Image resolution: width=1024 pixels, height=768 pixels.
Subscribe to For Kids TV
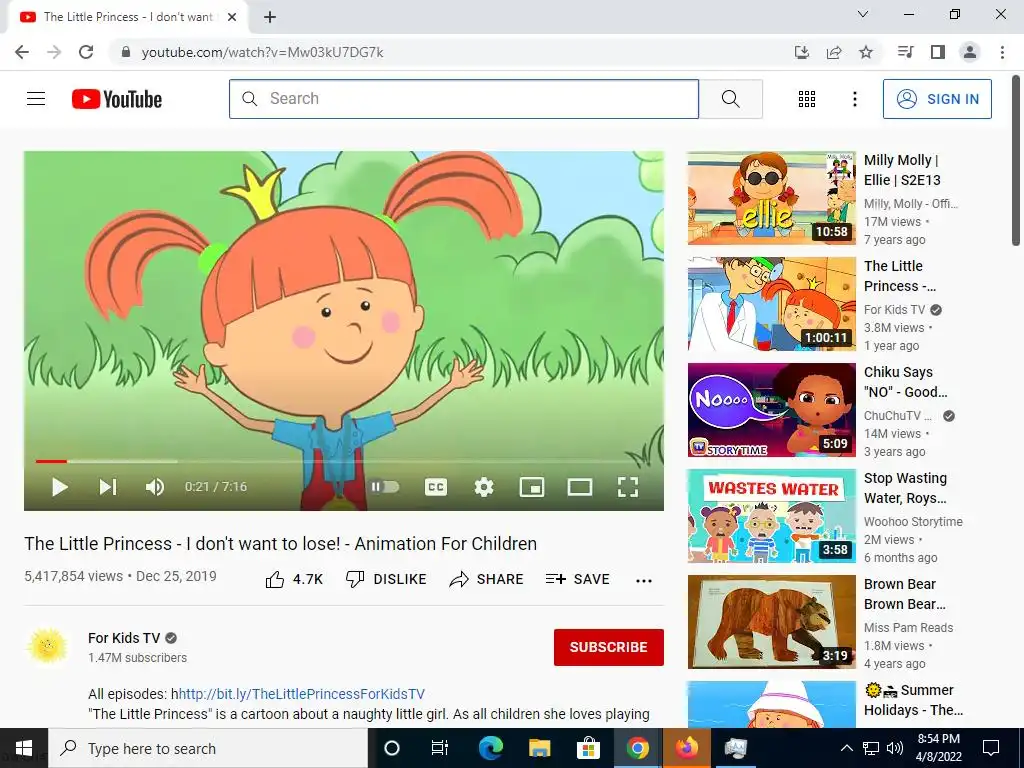click(609, 647)
